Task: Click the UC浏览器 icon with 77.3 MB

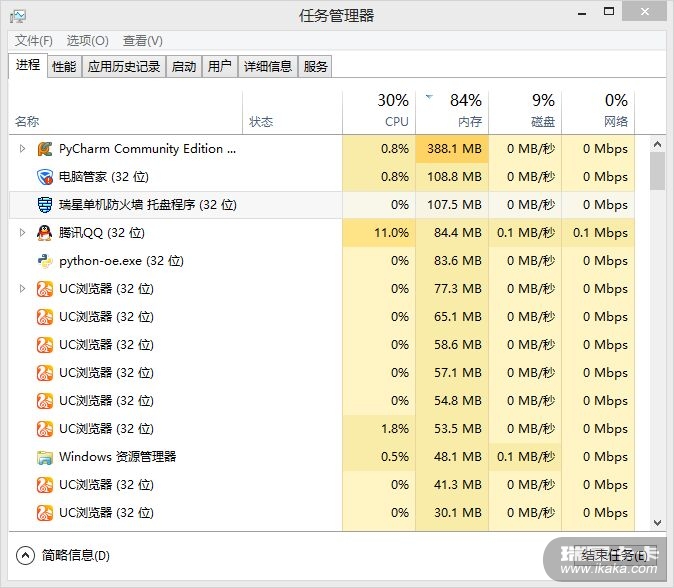Action: [45, 289]
